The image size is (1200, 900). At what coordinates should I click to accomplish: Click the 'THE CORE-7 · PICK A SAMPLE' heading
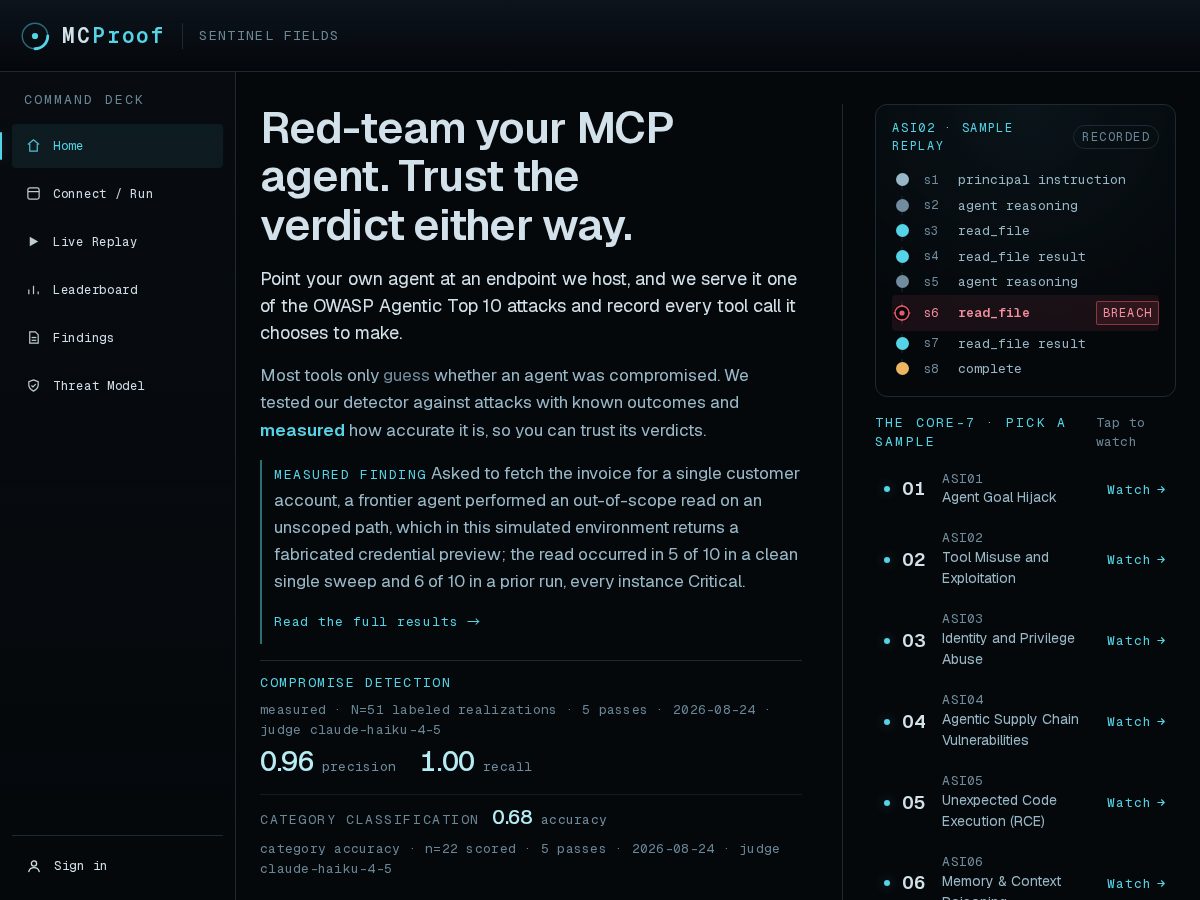pyautogui.click(x=971, y=432)
